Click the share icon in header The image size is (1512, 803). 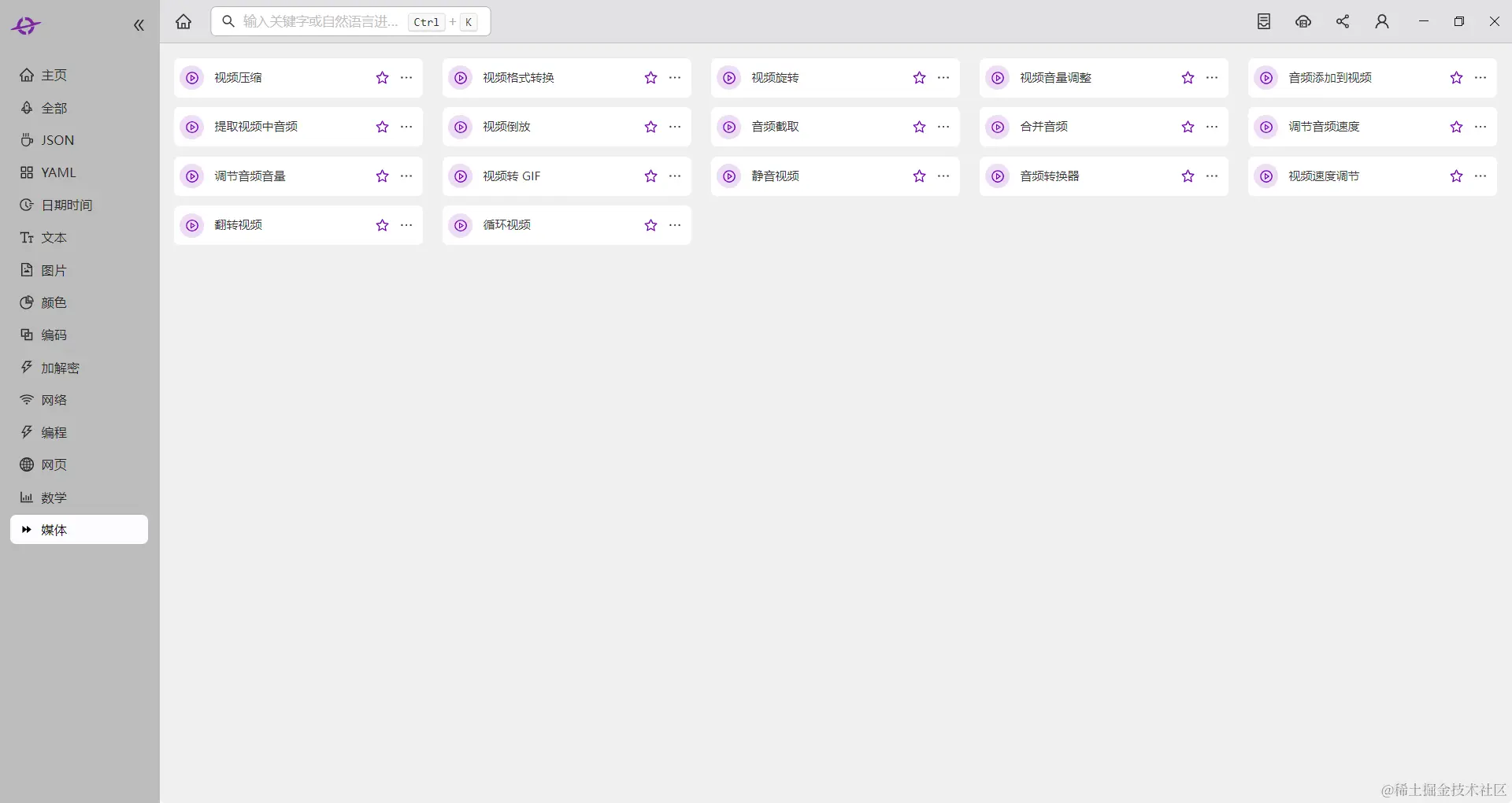click(1343, 21)
